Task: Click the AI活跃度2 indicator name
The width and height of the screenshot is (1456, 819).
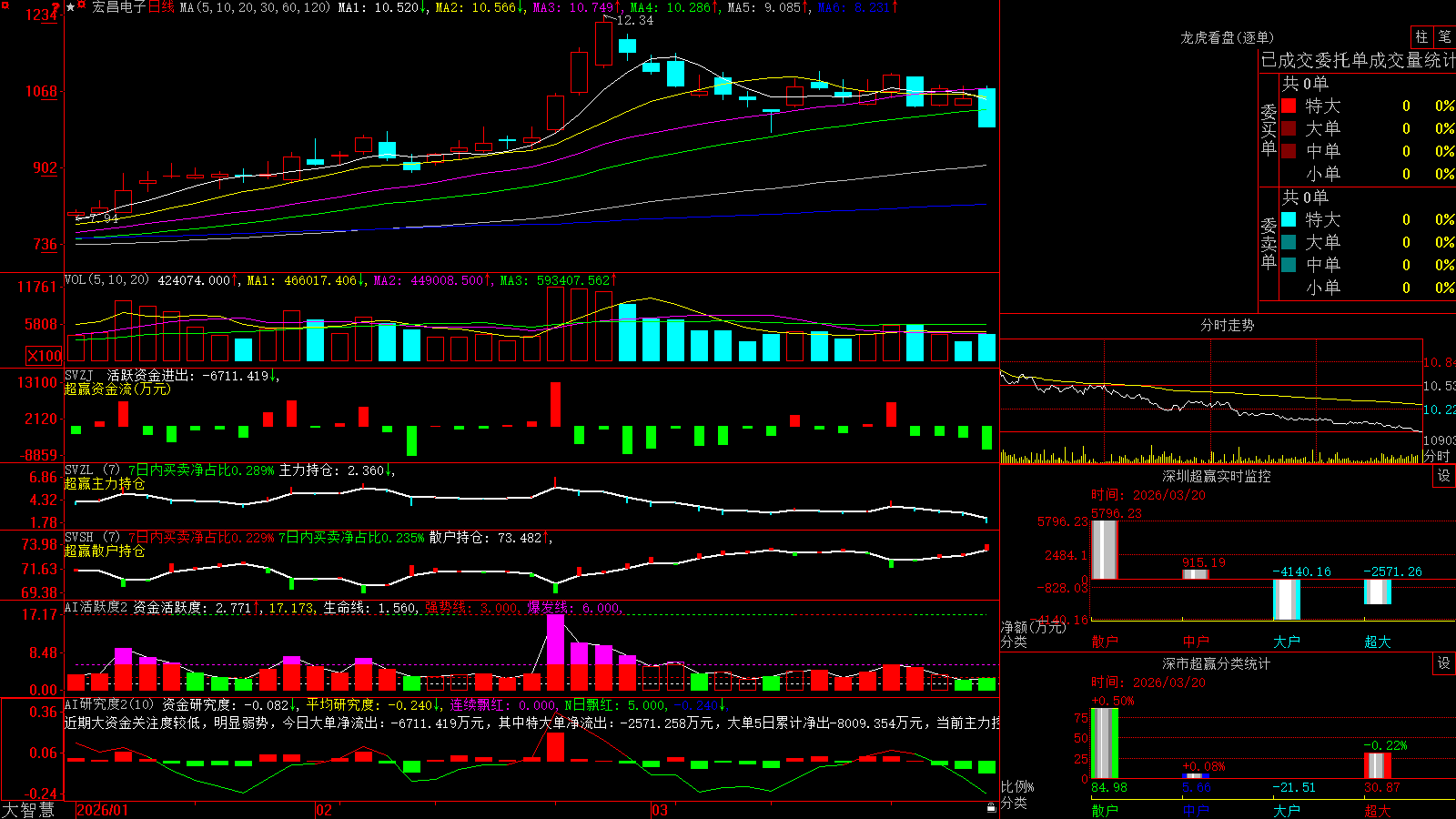Action: (x=96, y=607)
